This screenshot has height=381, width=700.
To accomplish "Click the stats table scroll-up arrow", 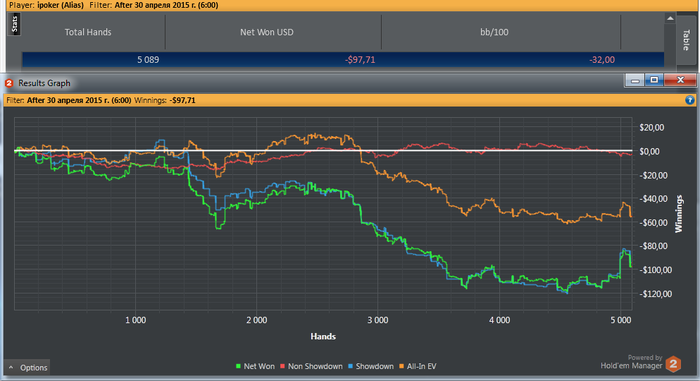I will coord(670,18).
